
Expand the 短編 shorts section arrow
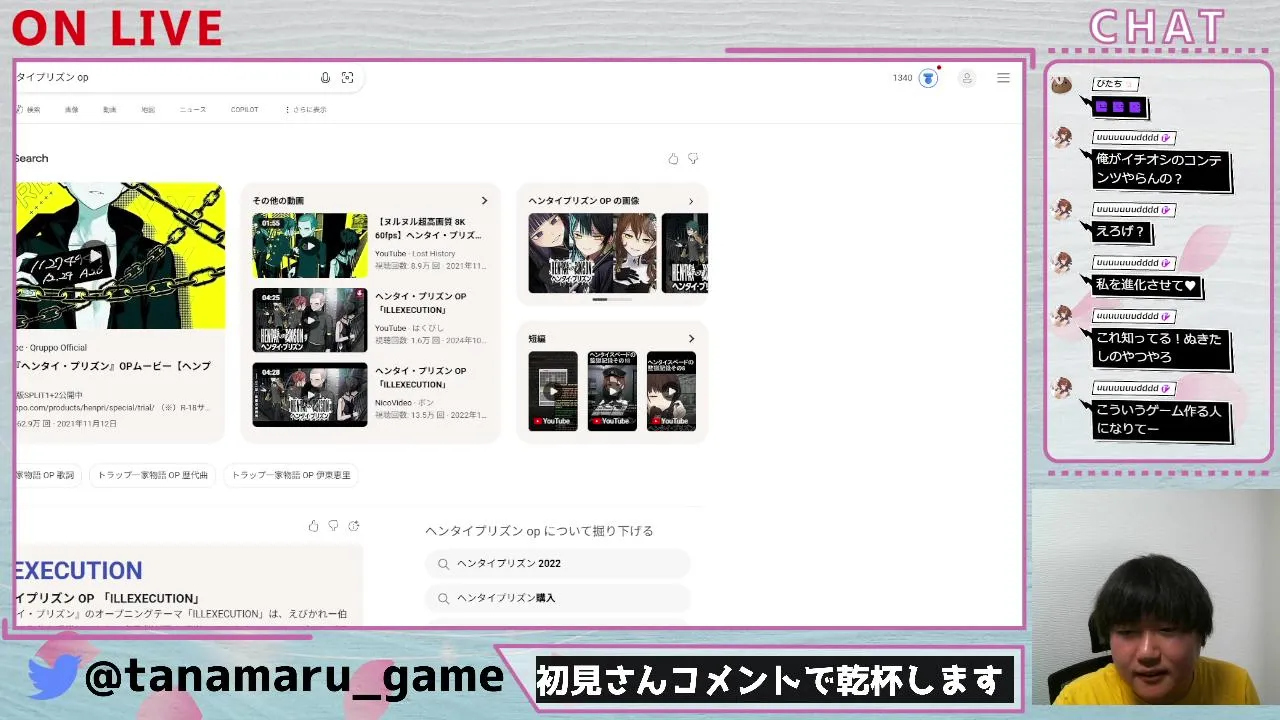pyautogui.click(x=690, y=339)
